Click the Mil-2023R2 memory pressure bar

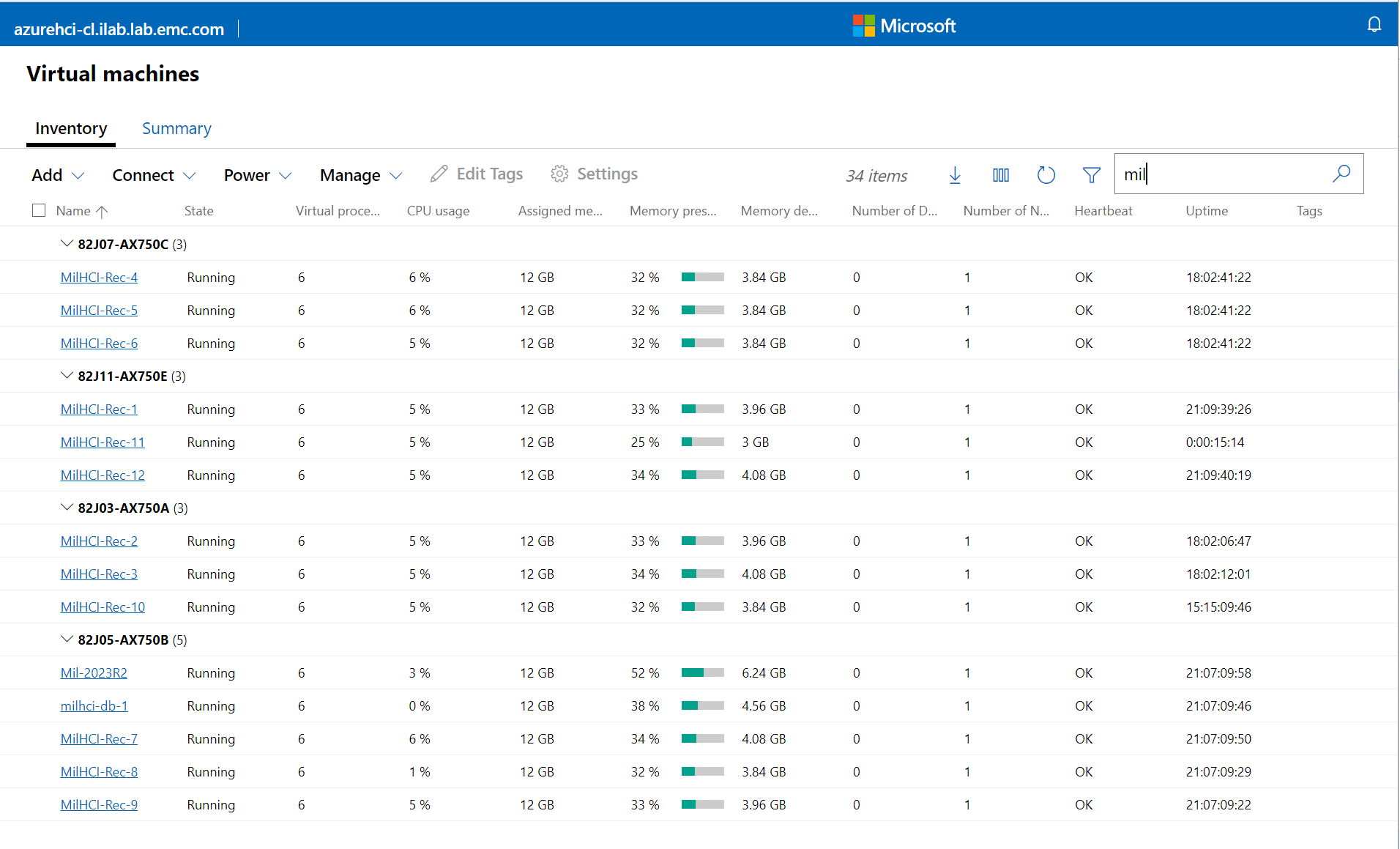pos(702,673)
